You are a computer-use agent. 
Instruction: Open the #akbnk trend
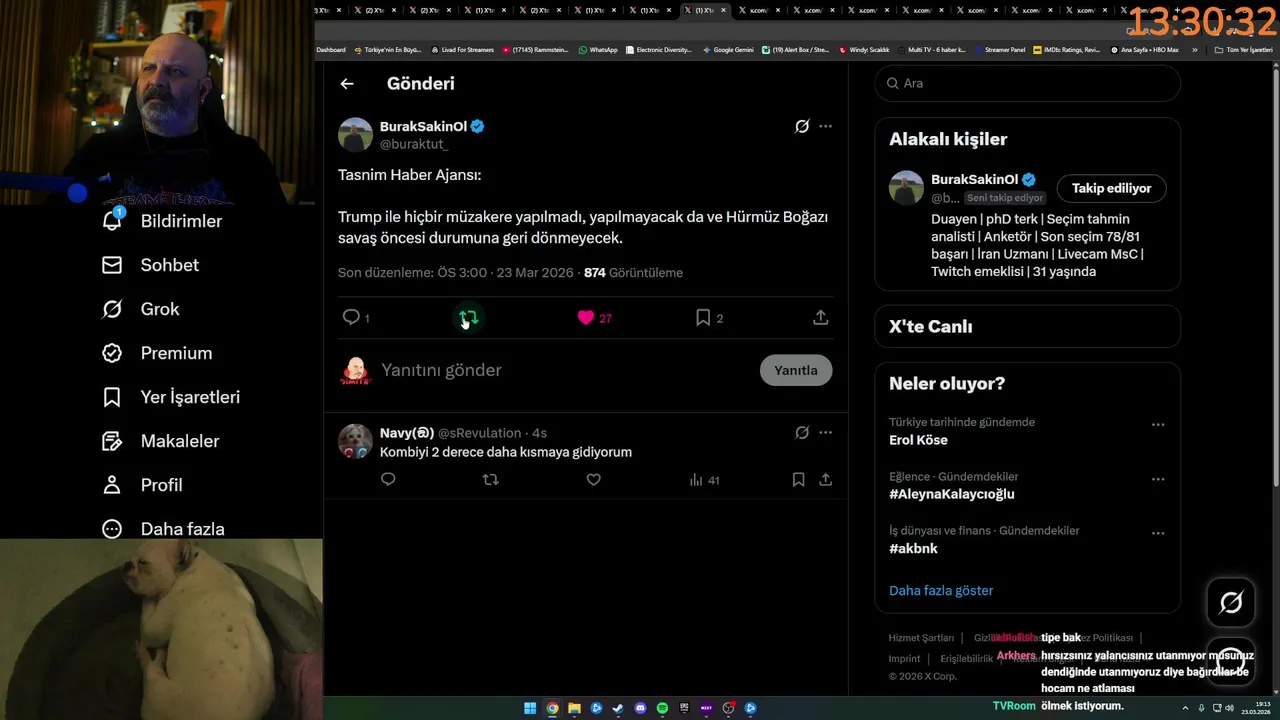pos(913,548)
